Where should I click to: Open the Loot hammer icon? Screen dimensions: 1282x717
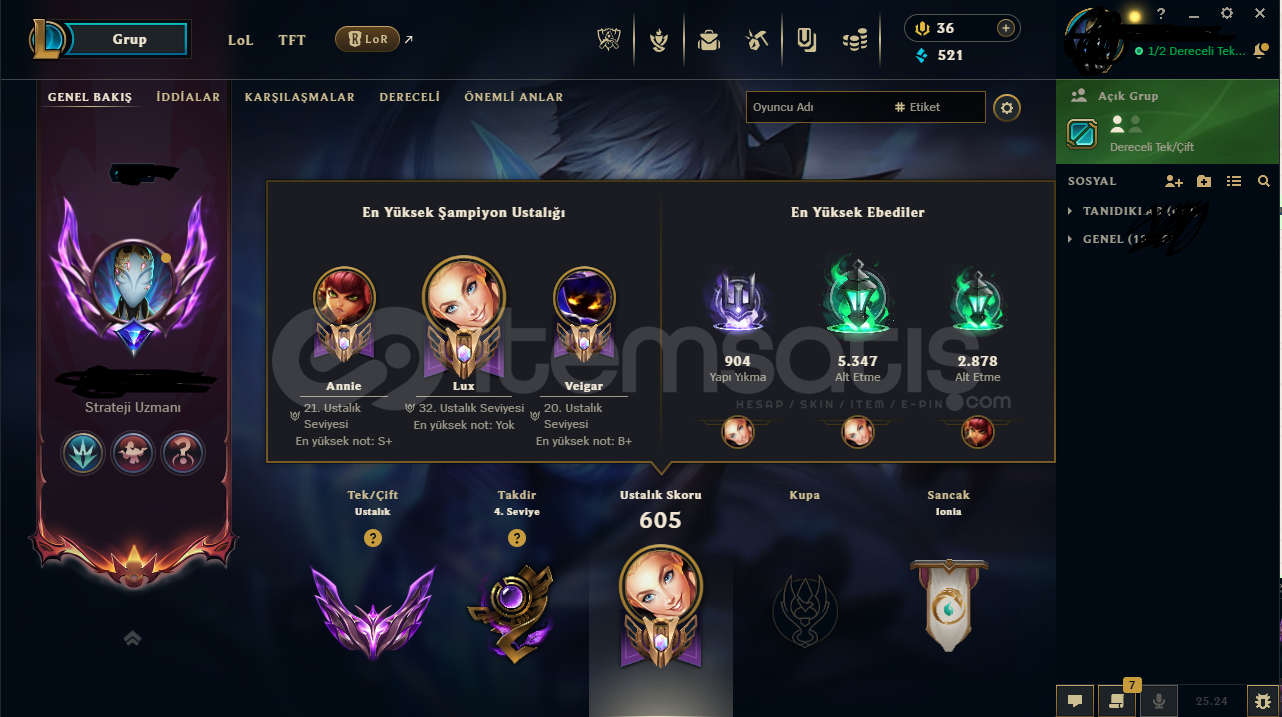(x=756, y=40)
